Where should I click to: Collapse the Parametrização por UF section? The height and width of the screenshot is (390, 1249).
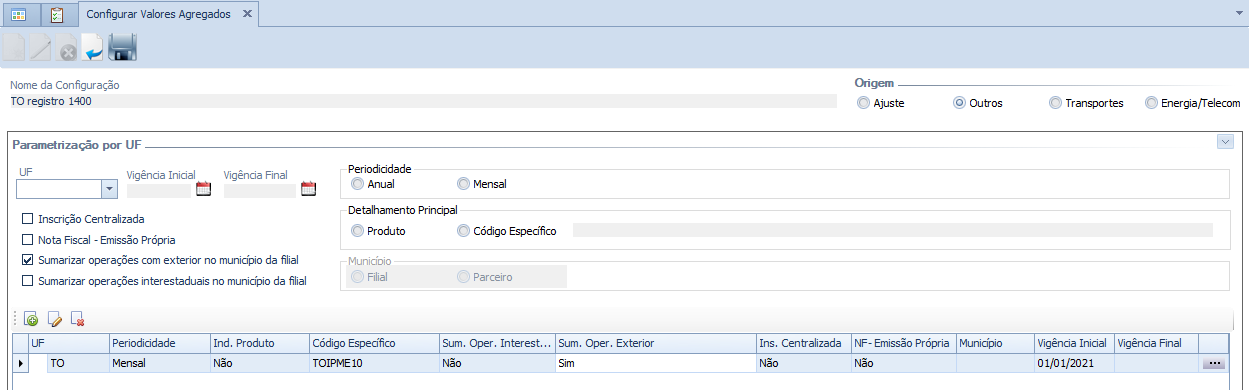click(1225, 142)
